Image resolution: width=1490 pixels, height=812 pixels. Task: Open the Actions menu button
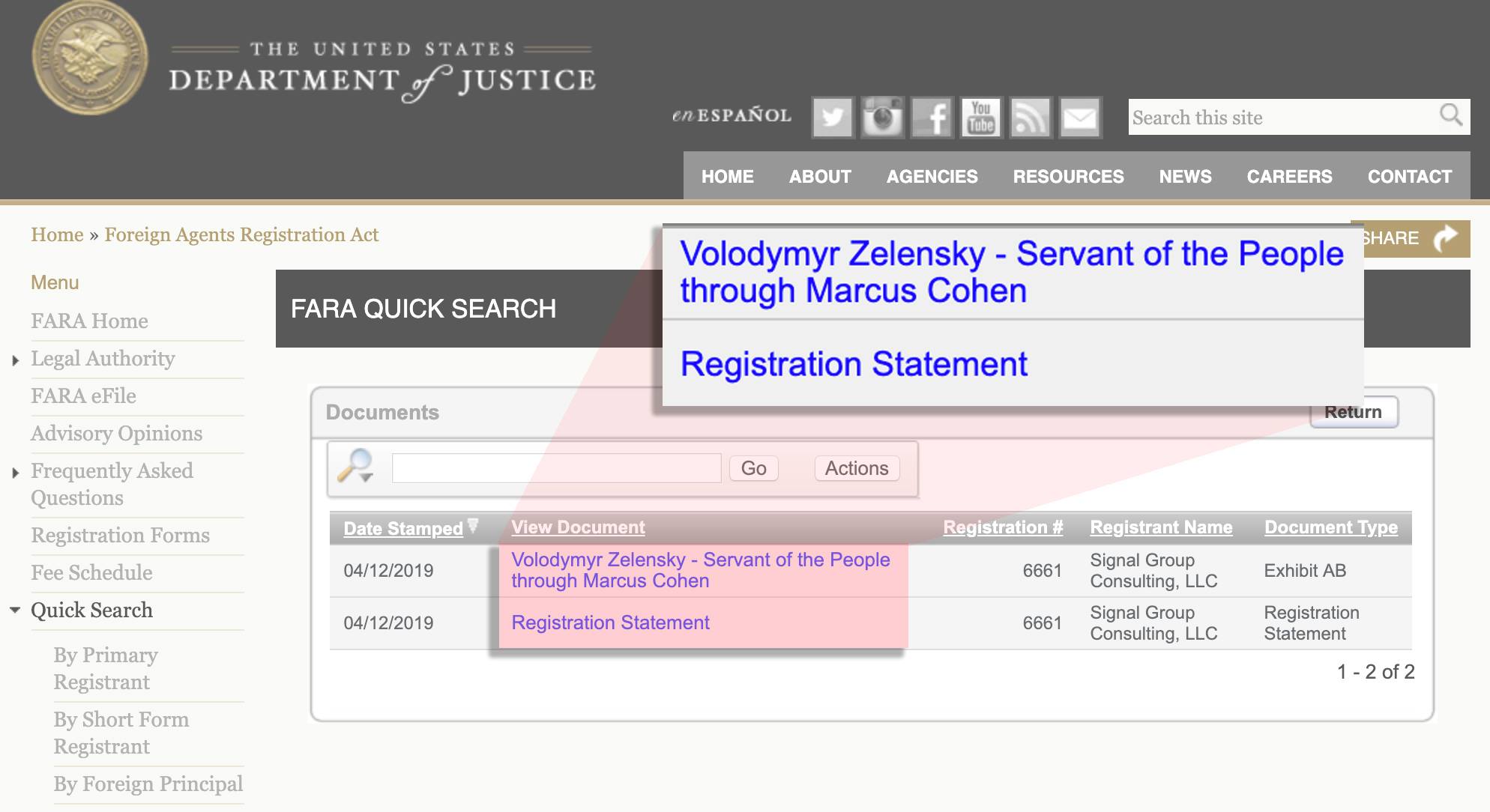point(857,468)
